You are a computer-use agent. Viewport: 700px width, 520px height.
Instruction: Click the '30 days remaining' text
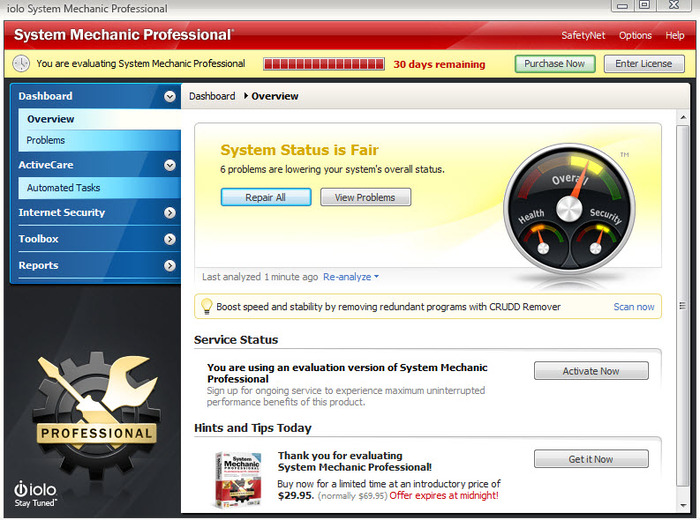439,64
